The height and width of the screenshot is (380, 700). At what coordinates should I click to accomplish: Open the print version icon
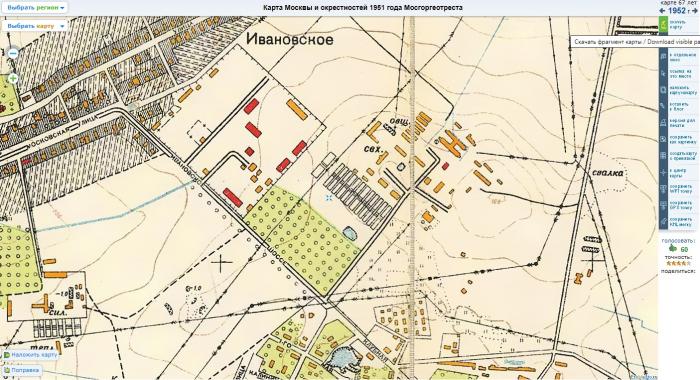click(664, 123)
